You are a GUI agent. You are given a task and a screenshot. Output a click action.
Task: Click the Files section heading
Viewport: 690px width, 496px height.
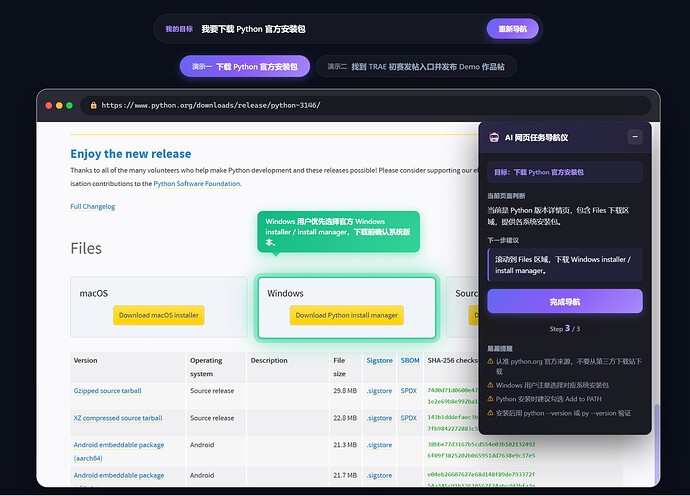[86, 248]
